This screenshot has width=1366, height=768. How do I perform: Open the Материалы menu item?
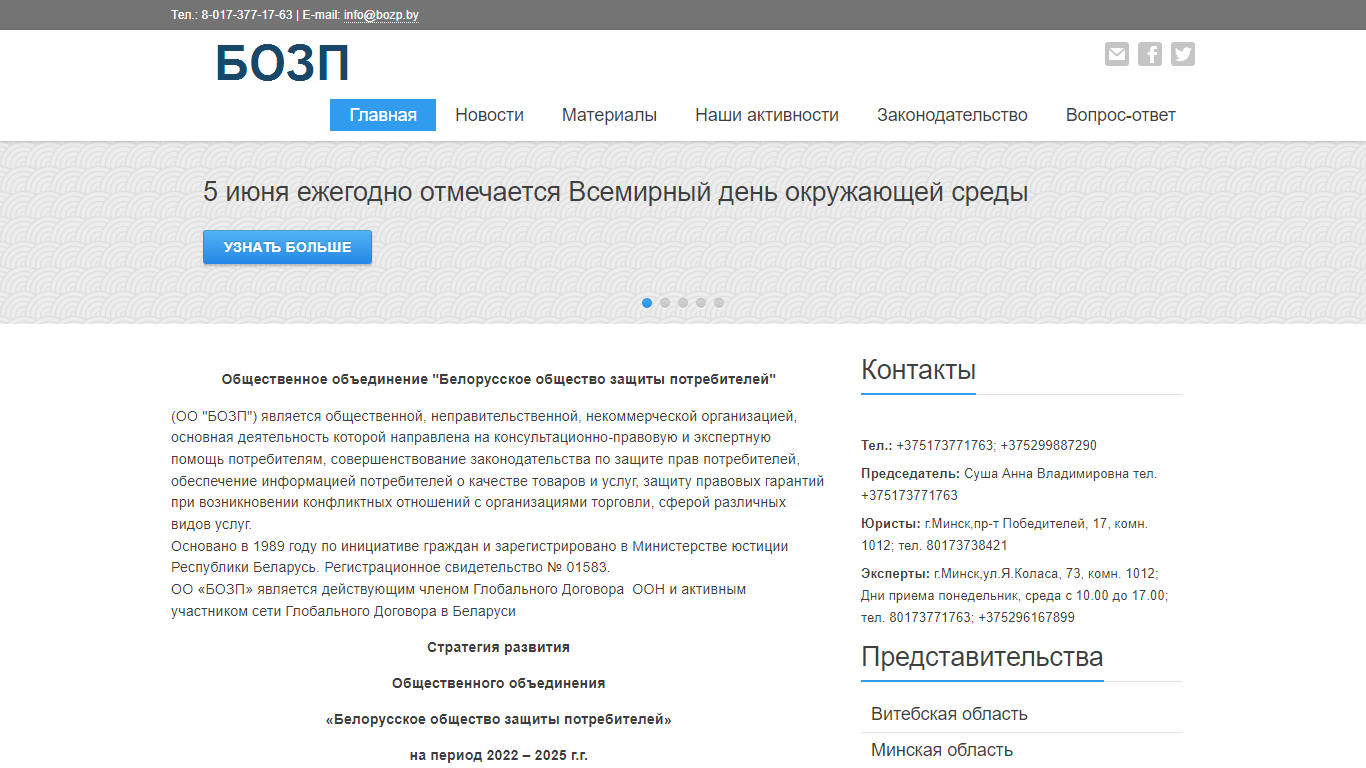tap(609, 115)
